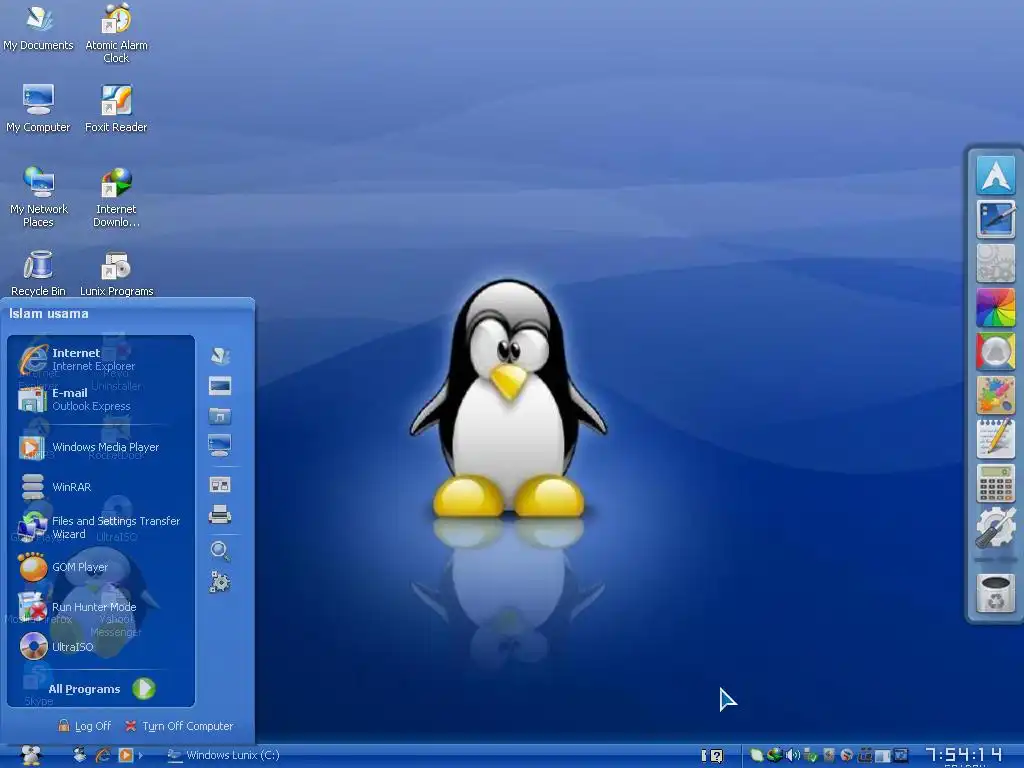
Task: Launch GOM Player from start menu
Action: (63, 567)
